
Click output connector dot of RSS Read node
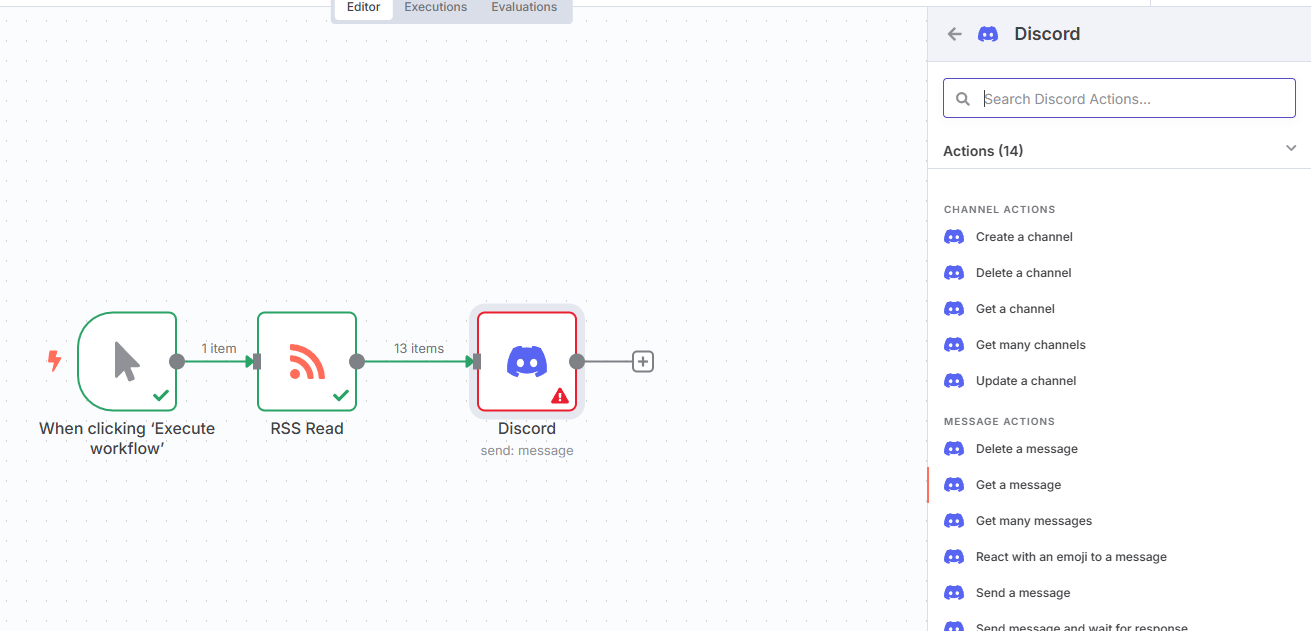coord(356,362)
